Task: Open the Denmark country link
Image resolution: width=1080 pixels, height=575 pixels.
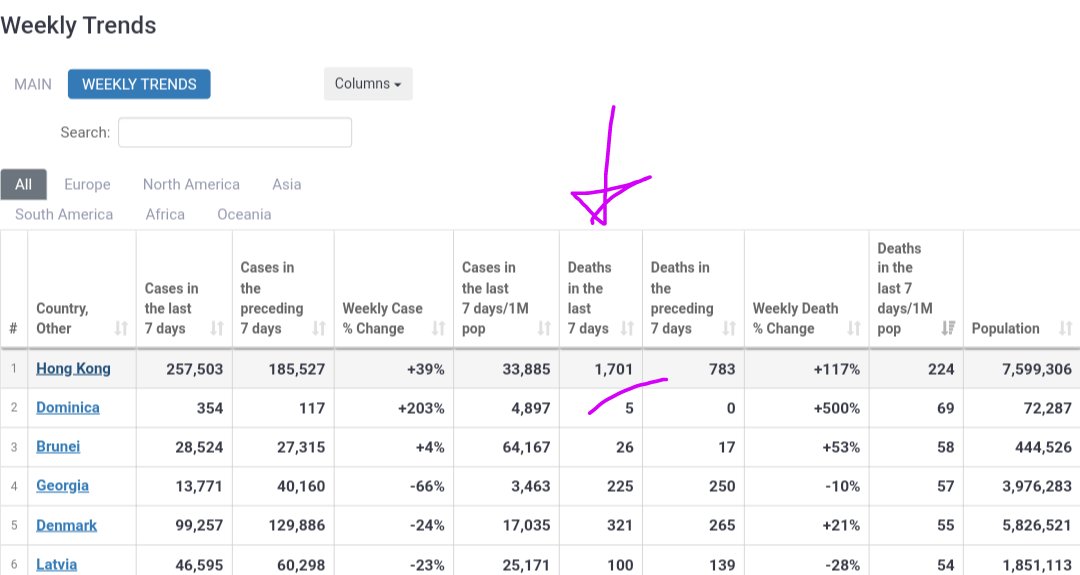Action: pos(66,525)
